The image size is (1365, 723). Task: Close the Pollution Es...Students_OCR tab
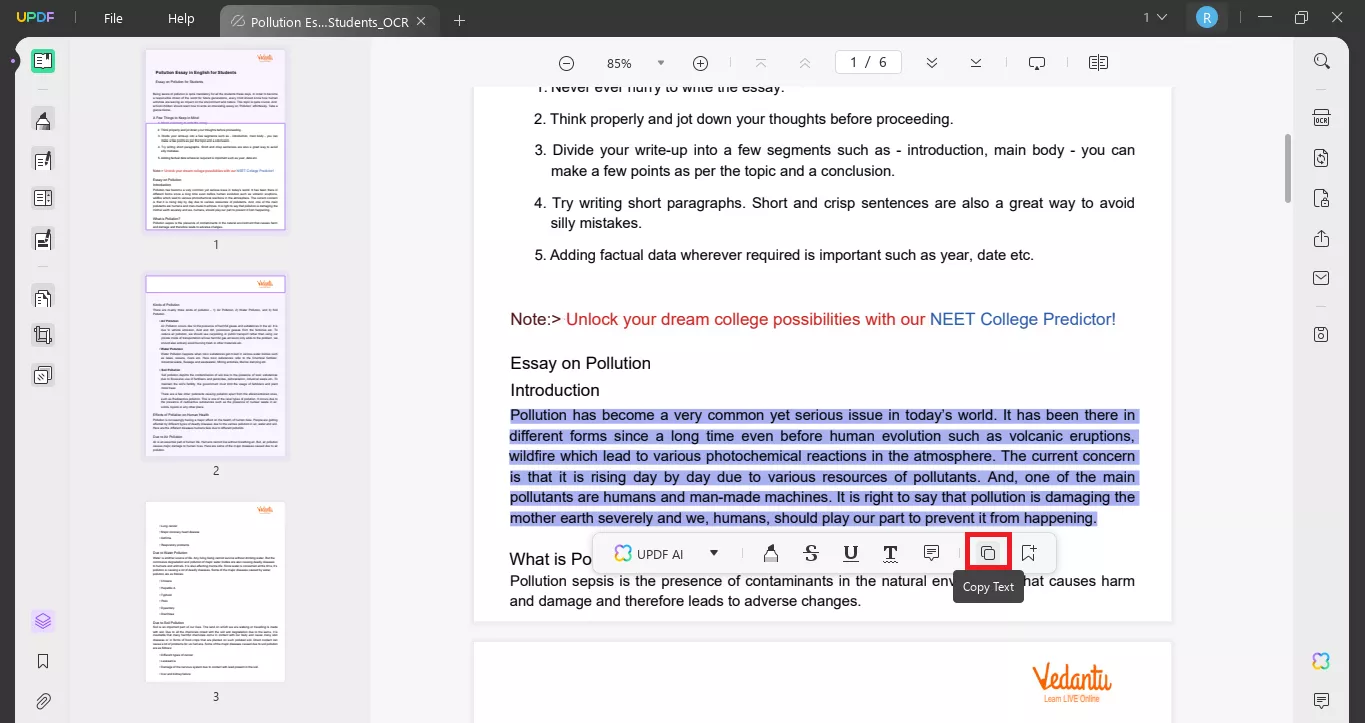pos(421,21)
